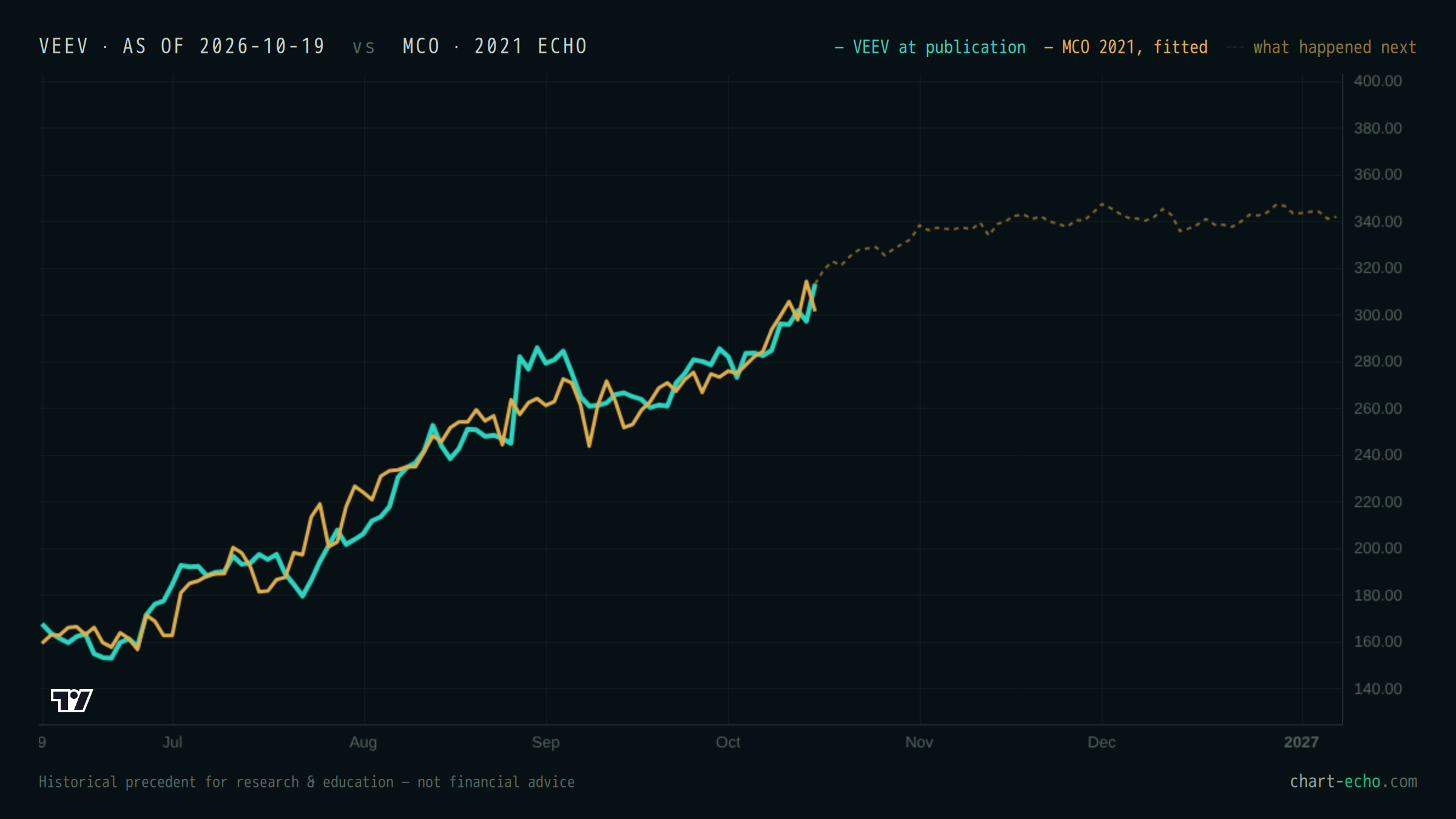The height and width of the screenshot is (819, 1456).
Task: Click the 'VEEV · AS OF 2026-10-19' title
Action: coord(182,46)
